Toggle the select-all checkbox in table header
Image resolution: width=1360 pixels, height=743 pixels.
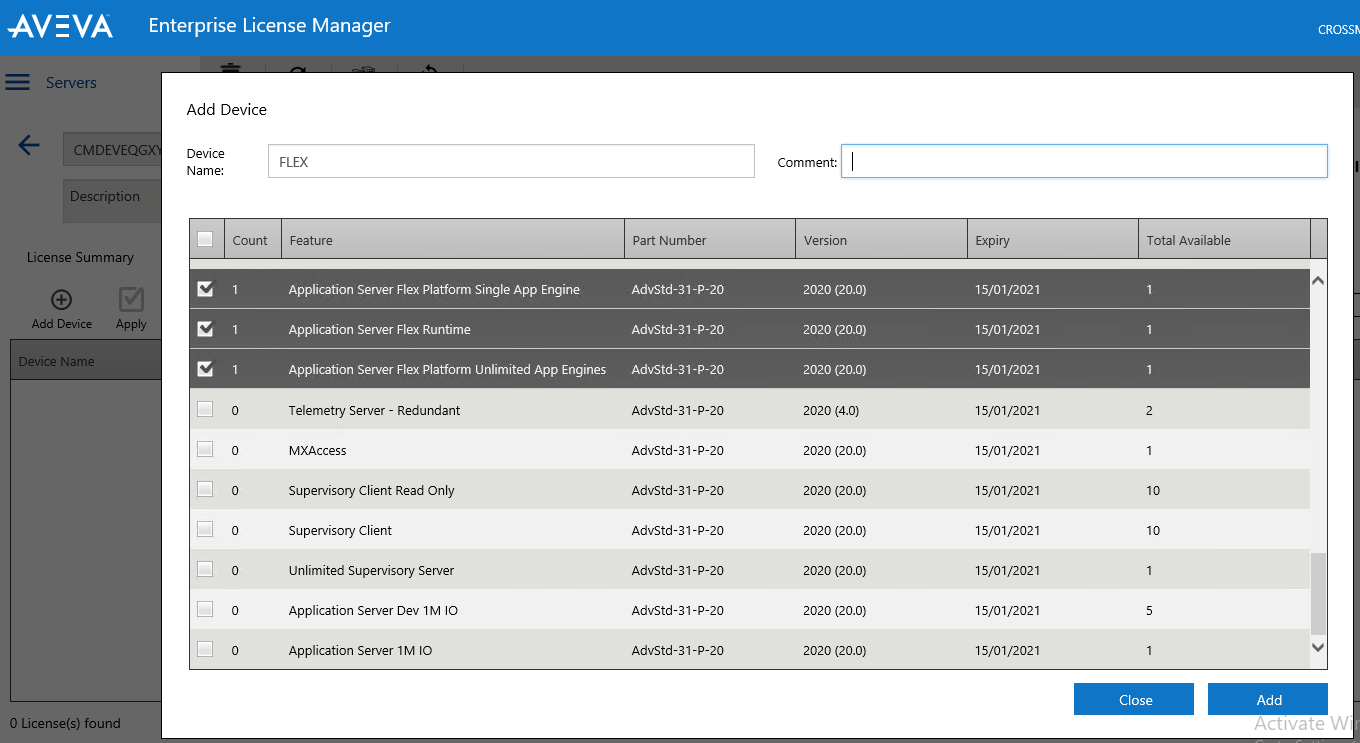[205, 239]
